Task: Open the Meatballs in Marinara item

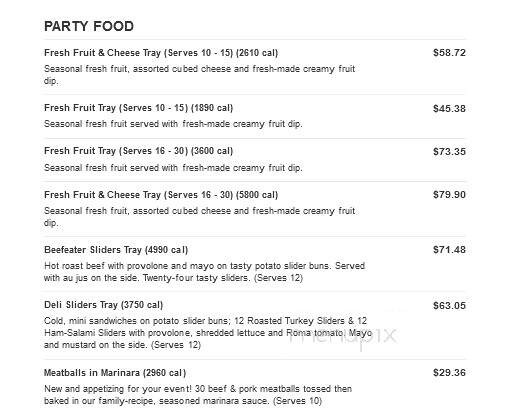Action: (115, 373)
